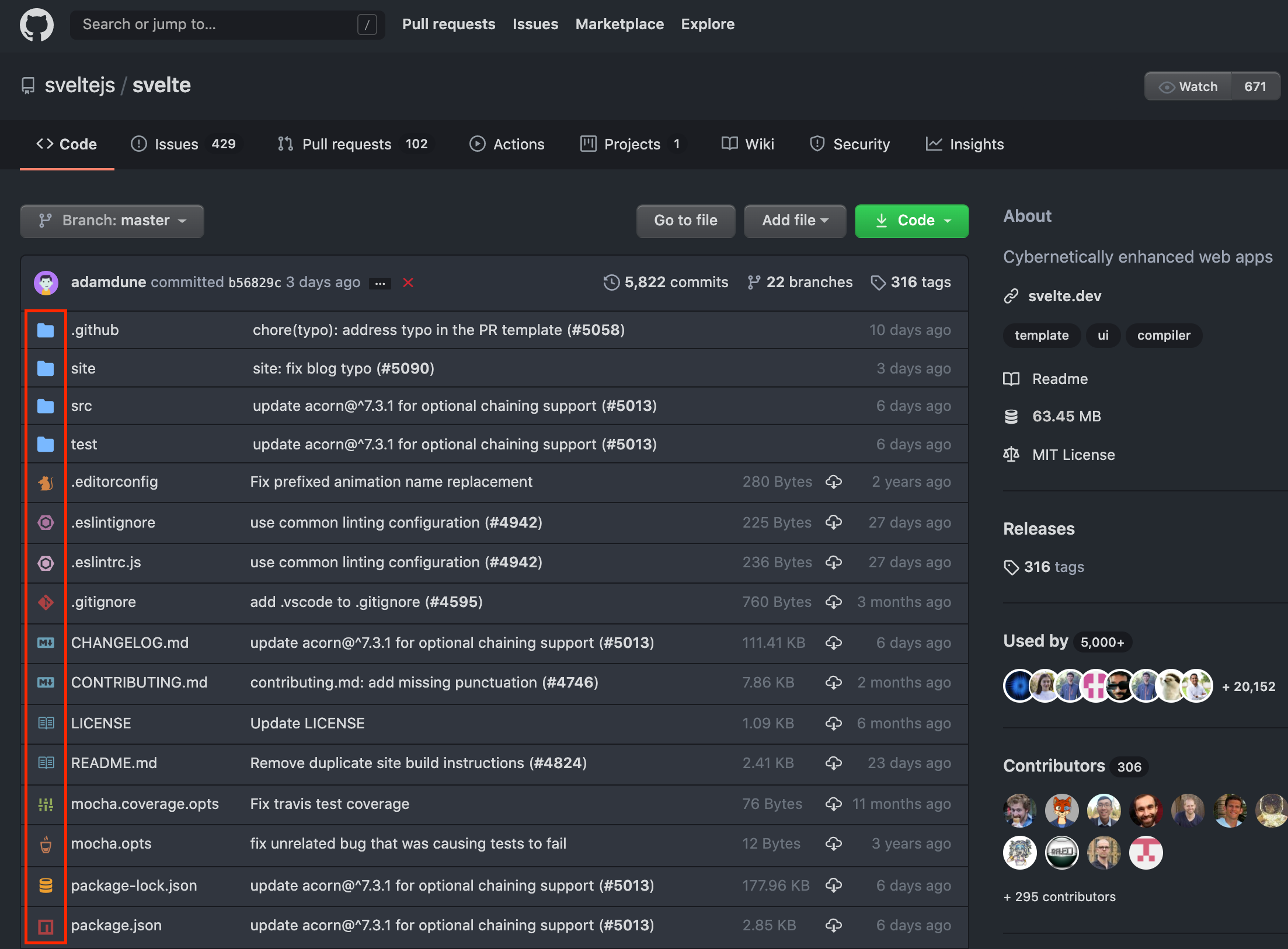
Task: Click the link icon beside svelte.dev
Action: (x=1011, y=296)
